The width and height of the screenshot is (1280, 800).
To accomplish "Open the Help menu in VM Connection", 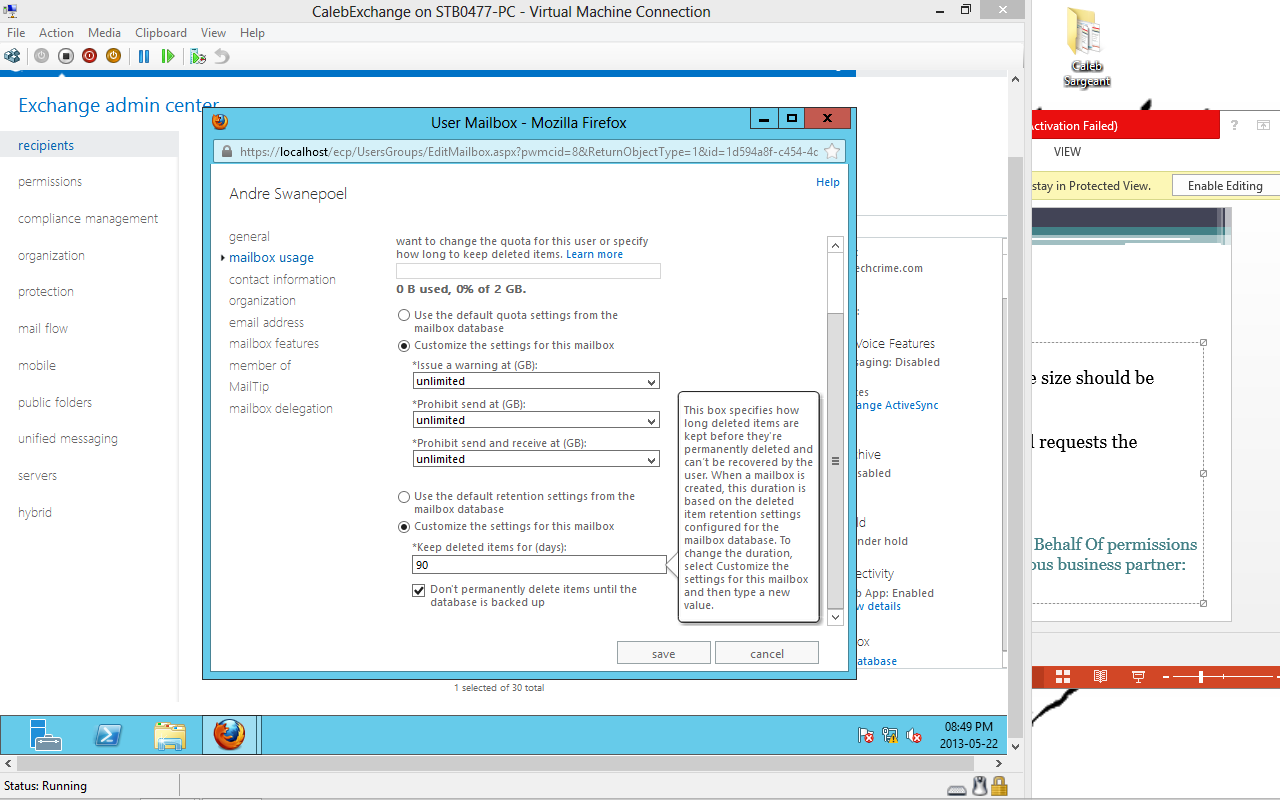I will click(253, 33).
